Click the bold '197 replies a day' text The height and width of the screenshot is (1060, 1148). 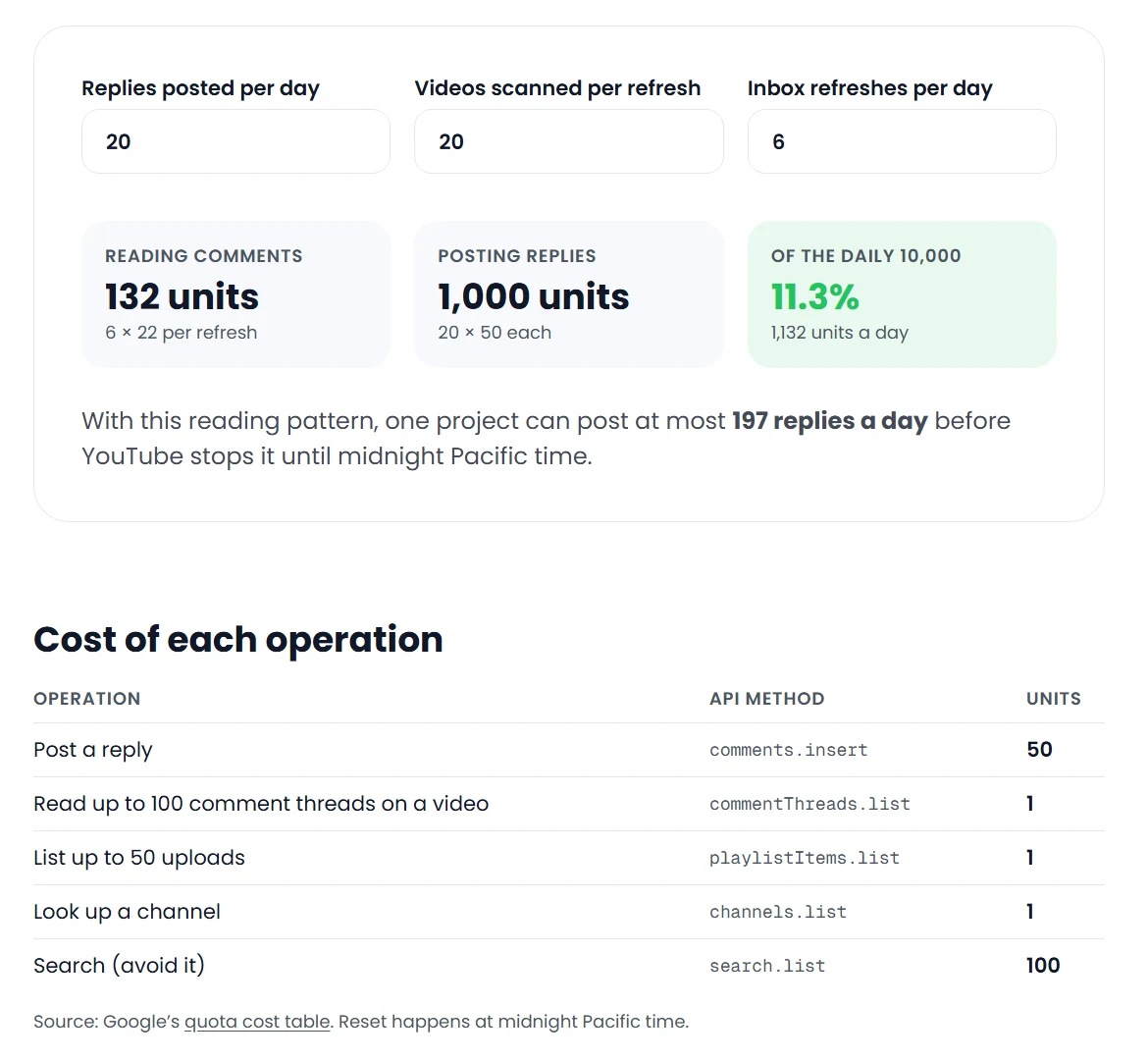click(x=829, y=420)
